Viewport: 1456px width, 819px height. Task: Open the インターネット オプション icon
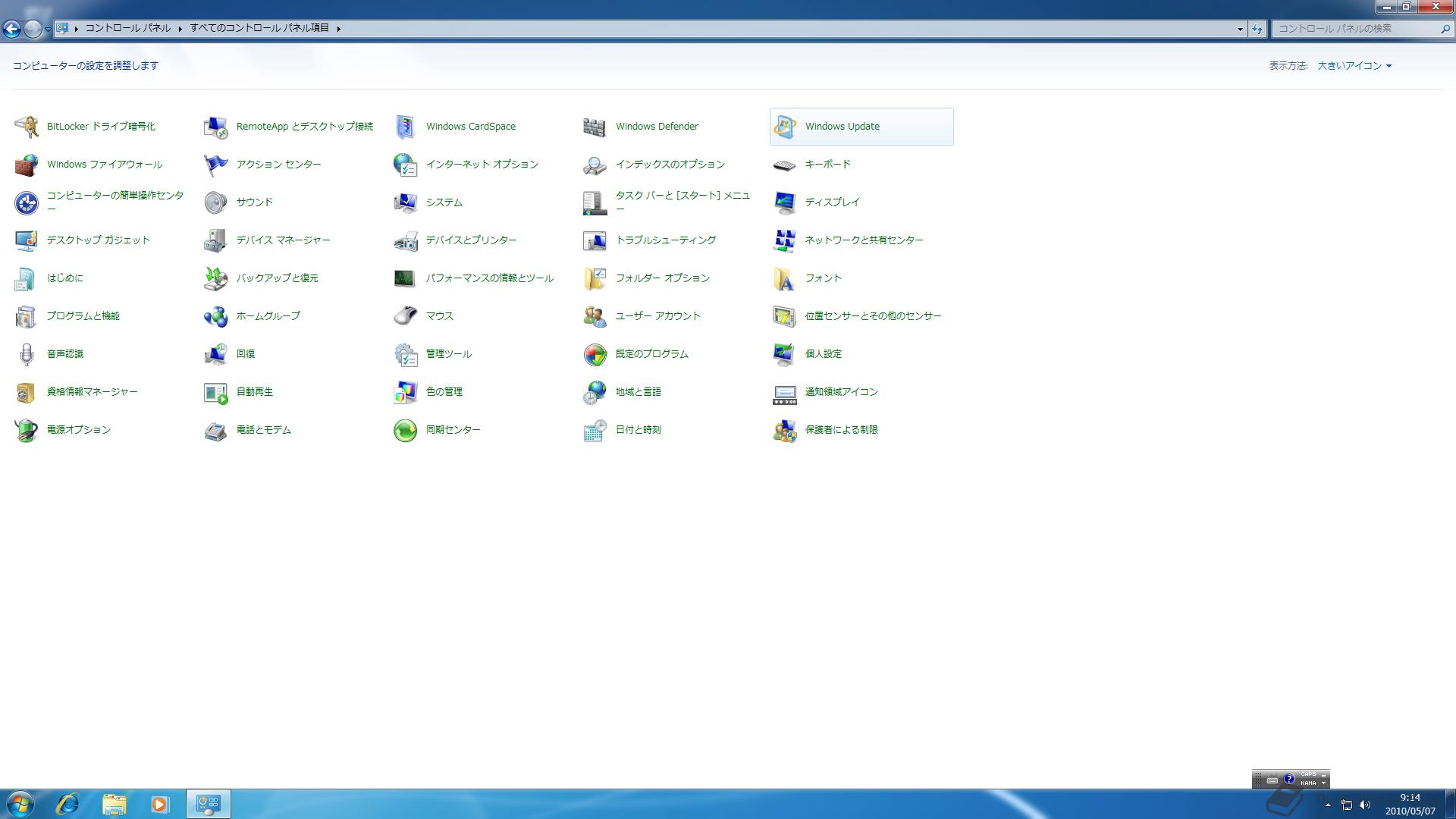(406, 165)
